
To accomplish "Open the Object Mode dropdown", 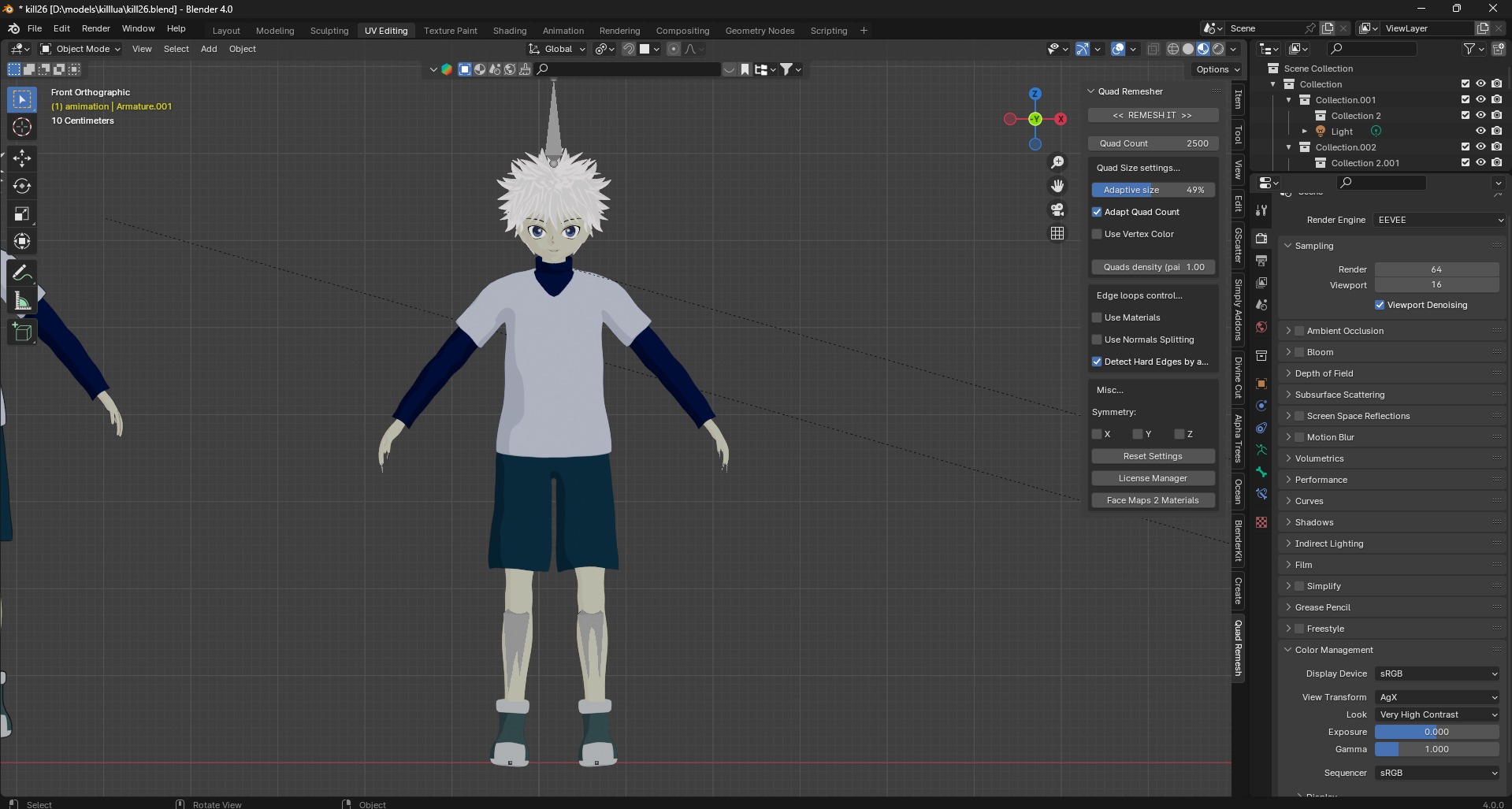I will pyautogui.click(x=80, y=49).
